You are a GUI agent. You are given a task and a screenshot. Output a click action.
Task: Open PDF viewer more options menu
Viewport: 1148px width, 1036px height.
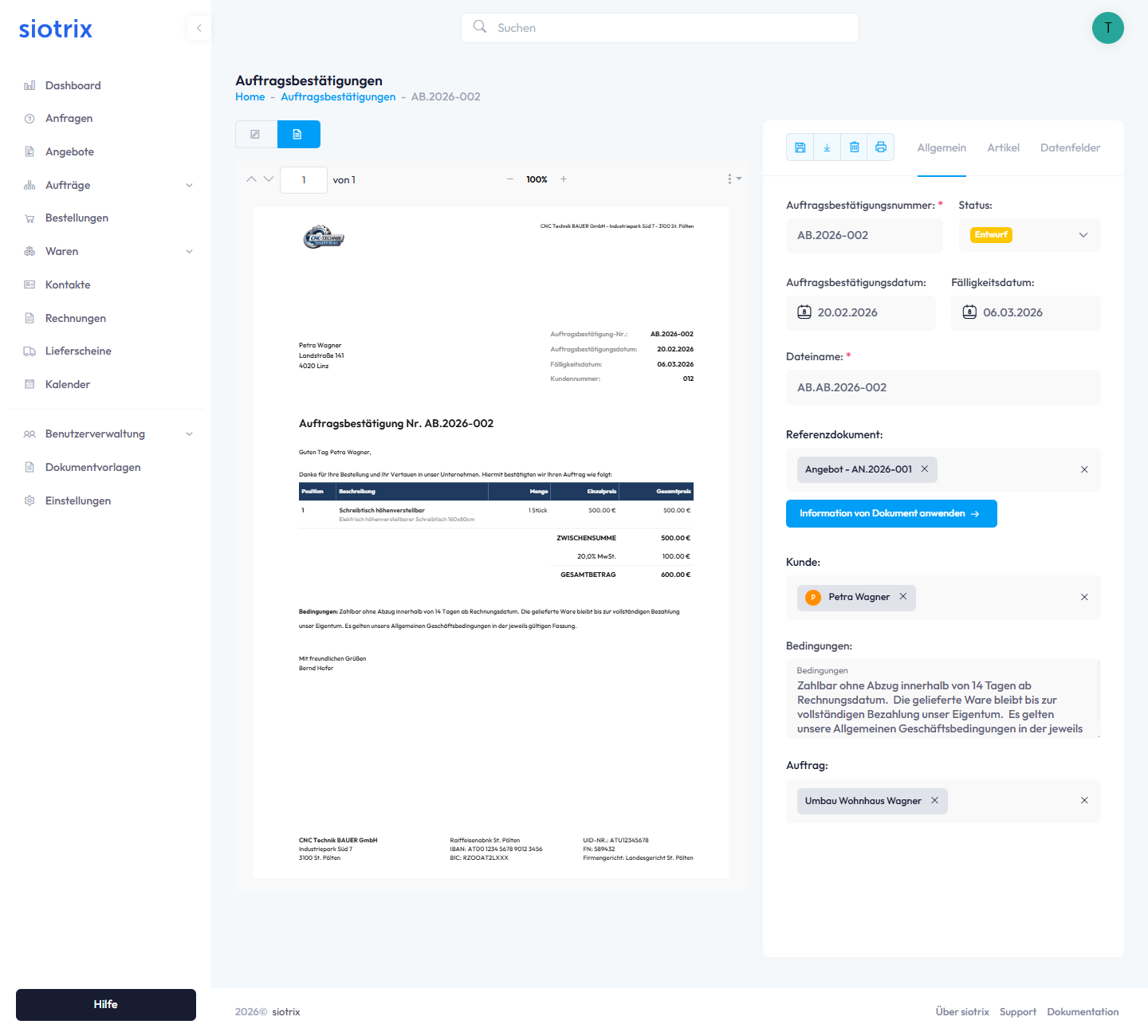733,179
